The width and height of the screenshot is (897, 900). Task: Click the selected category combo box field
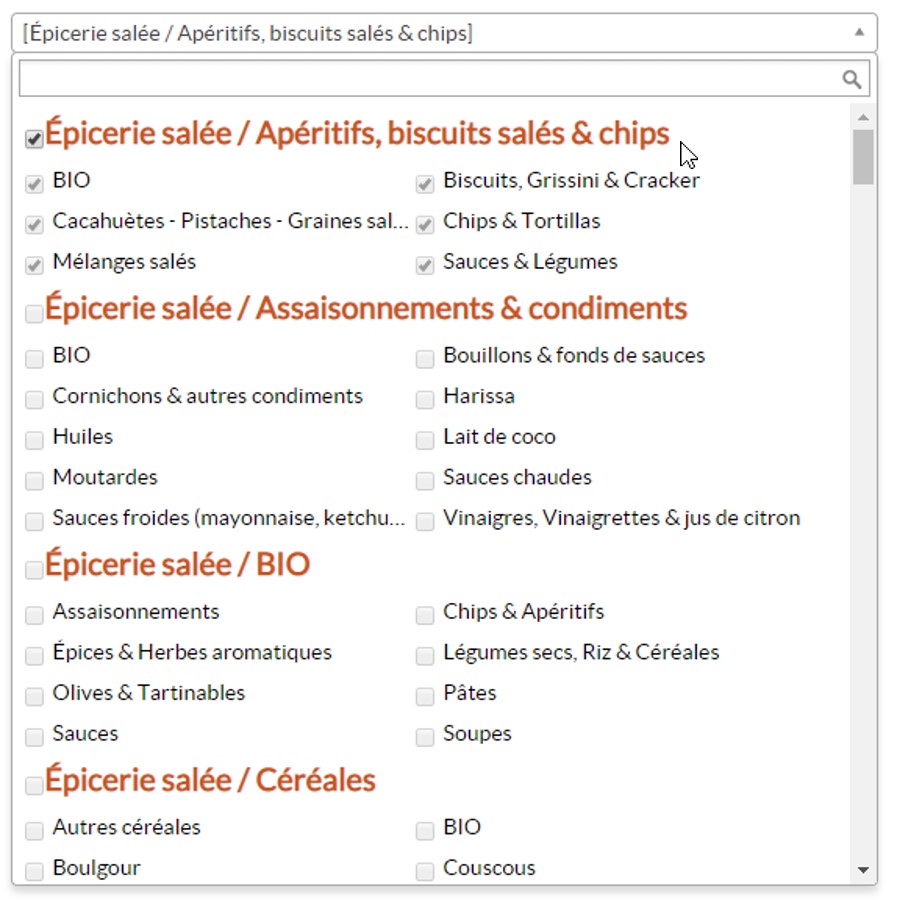point(430,33)
